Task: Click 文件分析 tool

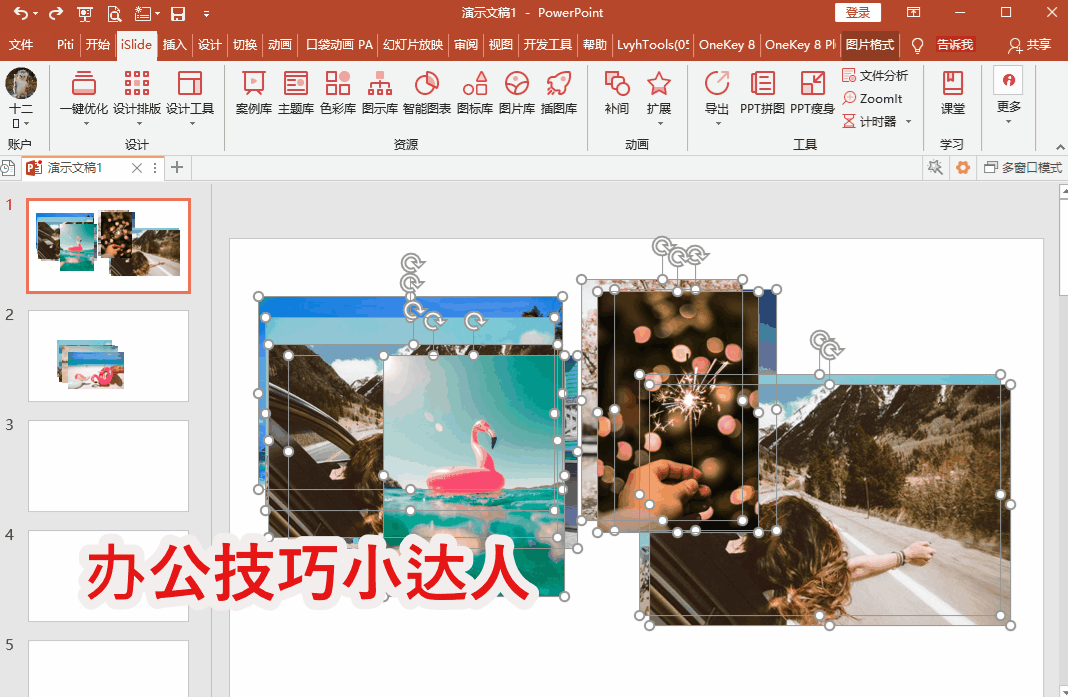Action: tap(875, 76)
